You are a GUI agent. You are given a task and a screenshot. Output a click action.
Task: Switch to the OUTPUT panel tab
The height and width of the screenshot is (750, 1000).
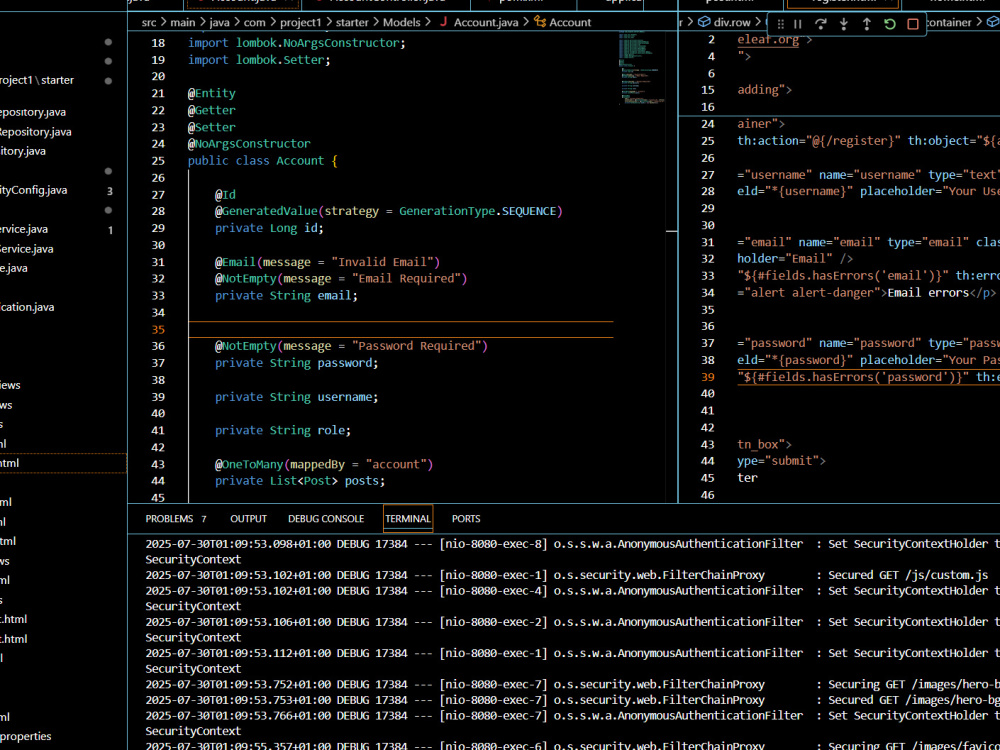tap(248, 518)
